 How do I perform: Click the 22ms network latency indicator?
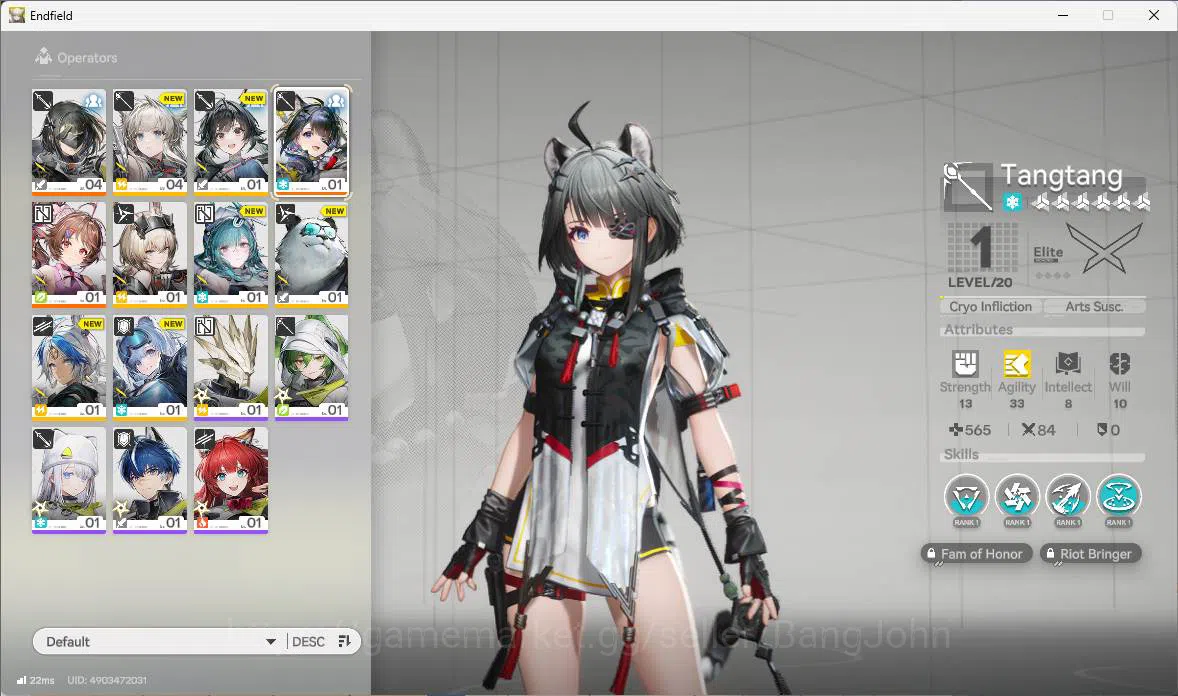pyautogui.click(x=35, y=680)
